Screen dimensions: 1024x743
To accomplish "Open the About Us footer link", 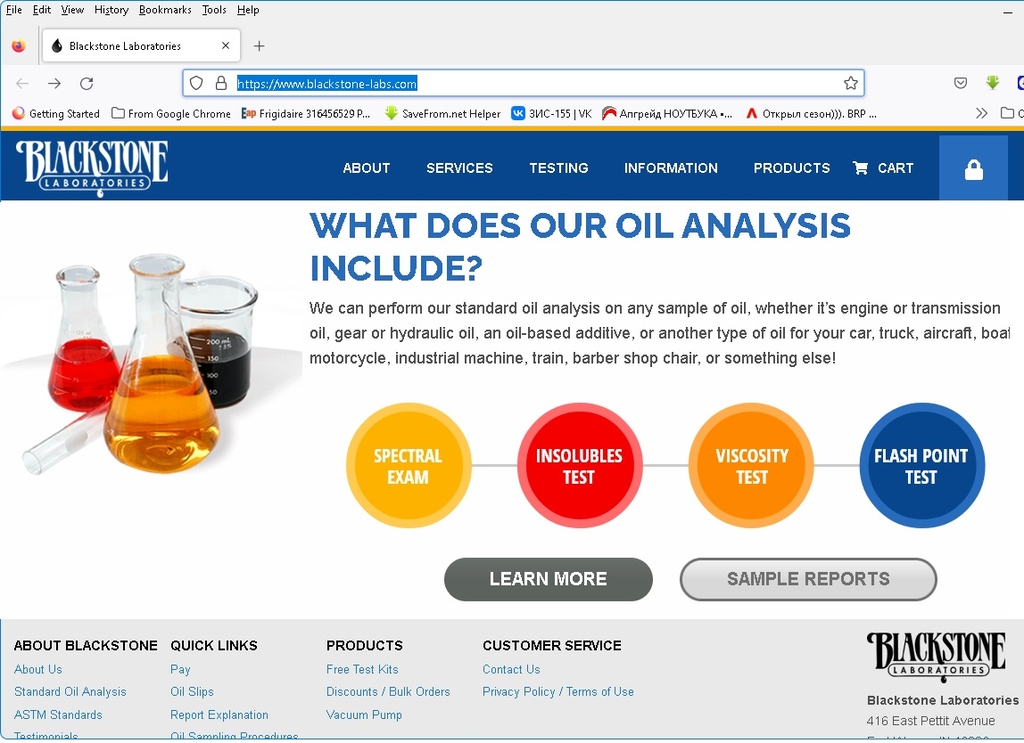I will click(x=38, y=669).
